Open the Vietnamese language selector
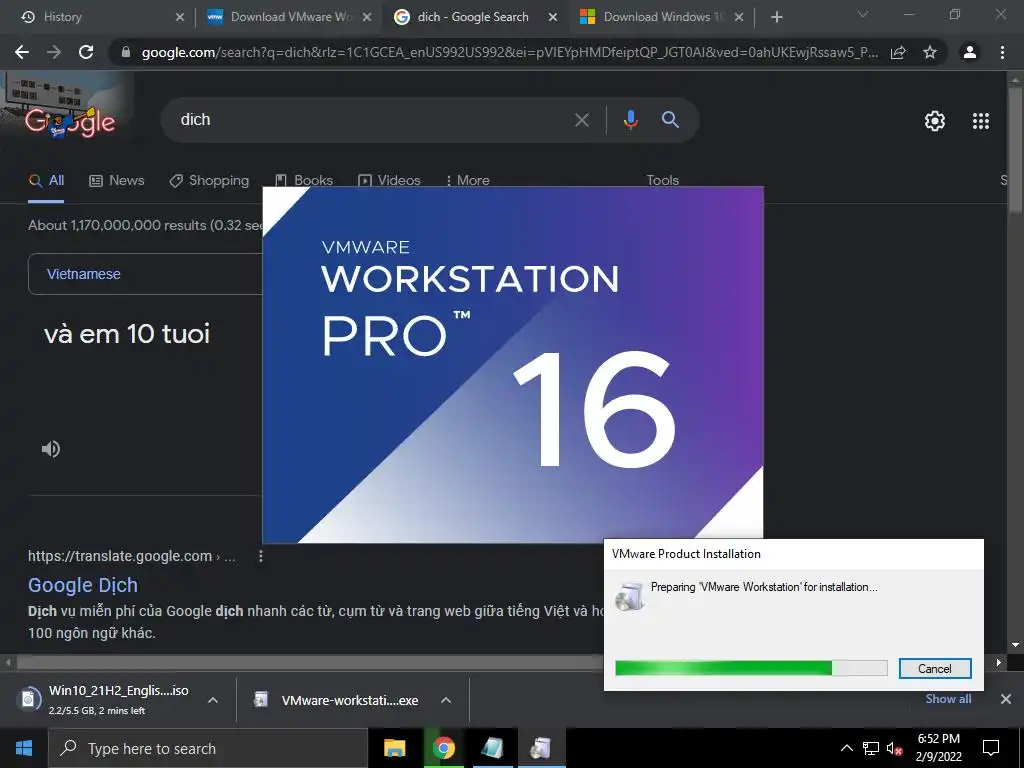Screen dimensions: 1024x768 tap(145, 274)
